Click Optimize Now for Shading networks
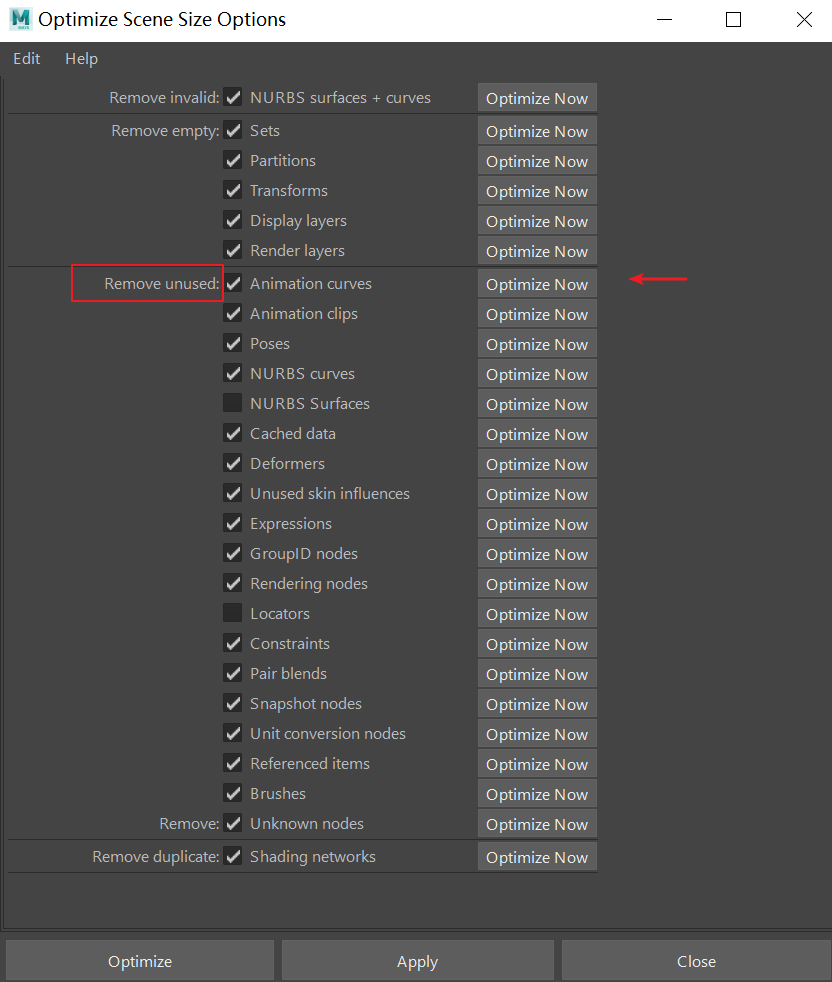The image size is (832, 982). [537, 857]
